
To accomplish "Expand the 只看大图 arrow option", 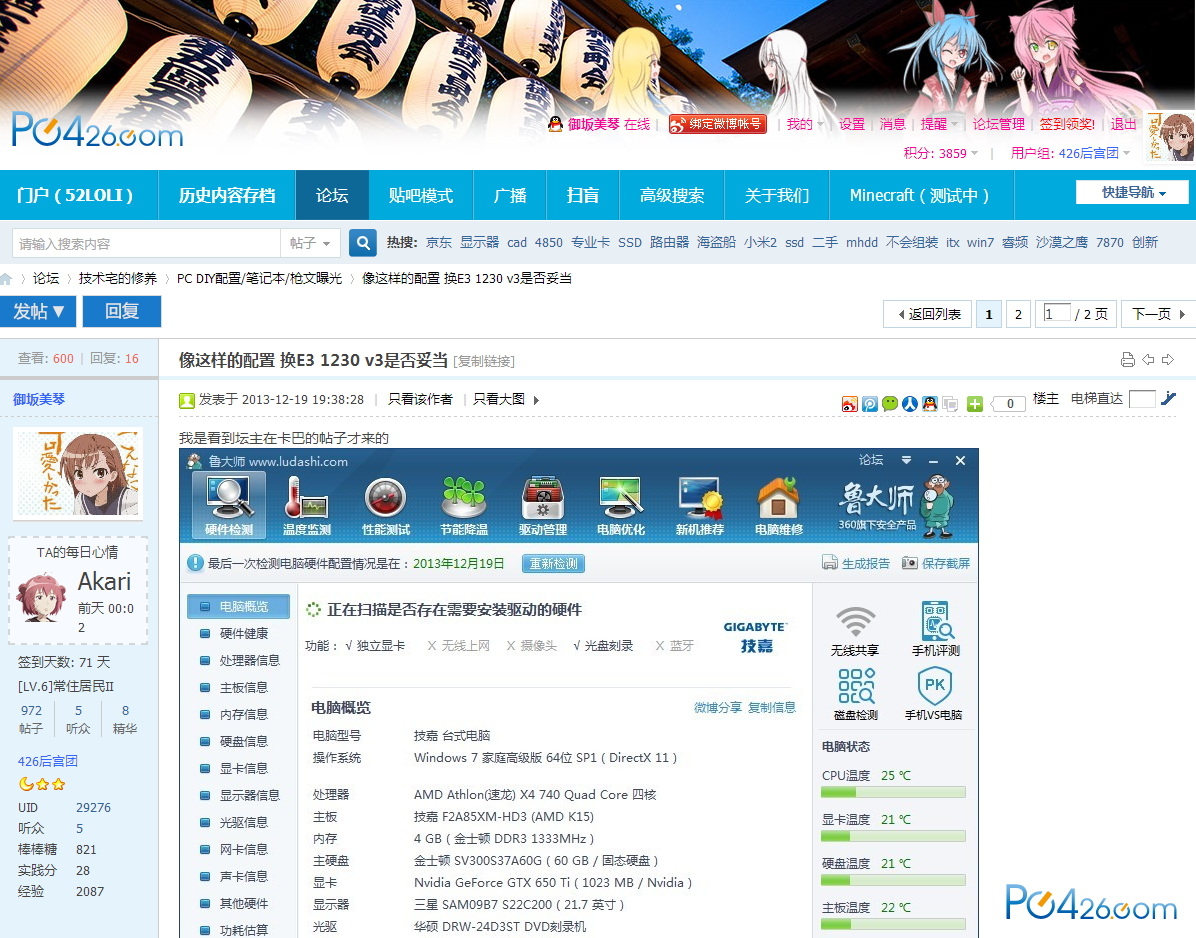I will point(535,400).
